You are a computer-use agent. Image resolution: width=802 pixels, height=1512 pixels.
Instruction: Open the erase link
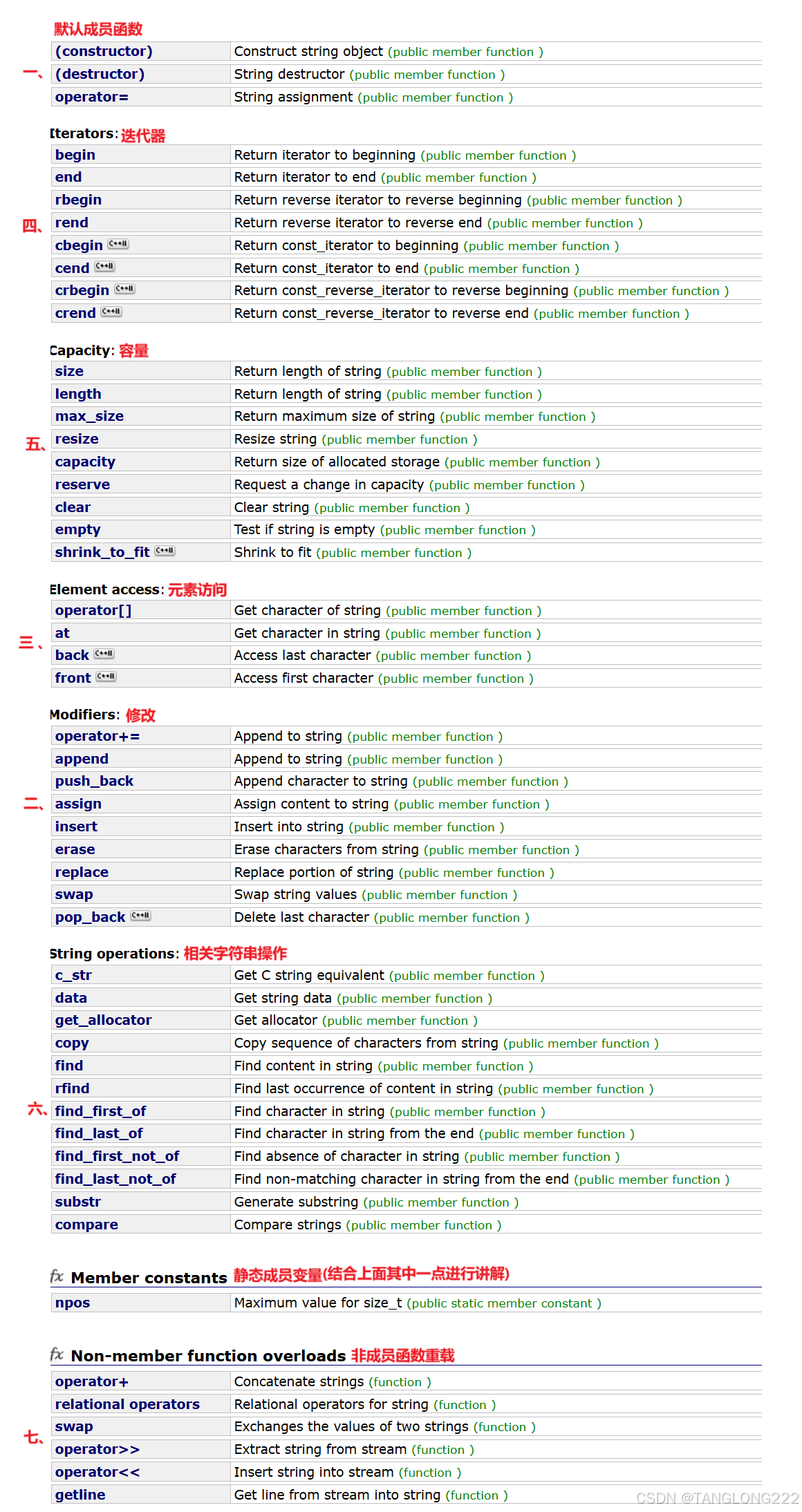(x=75, y=849)
